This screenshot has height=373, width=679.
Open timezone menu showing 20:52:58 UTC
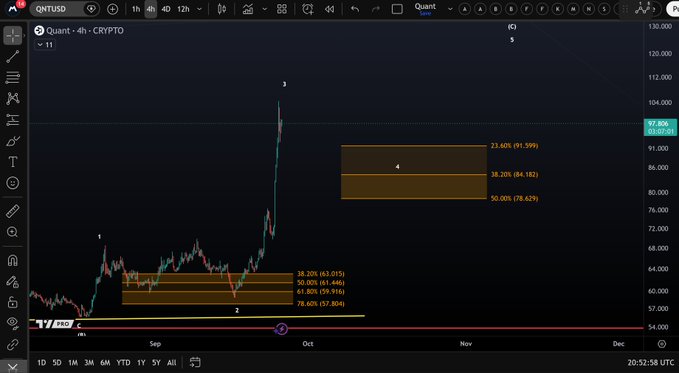tap(650, 363)
